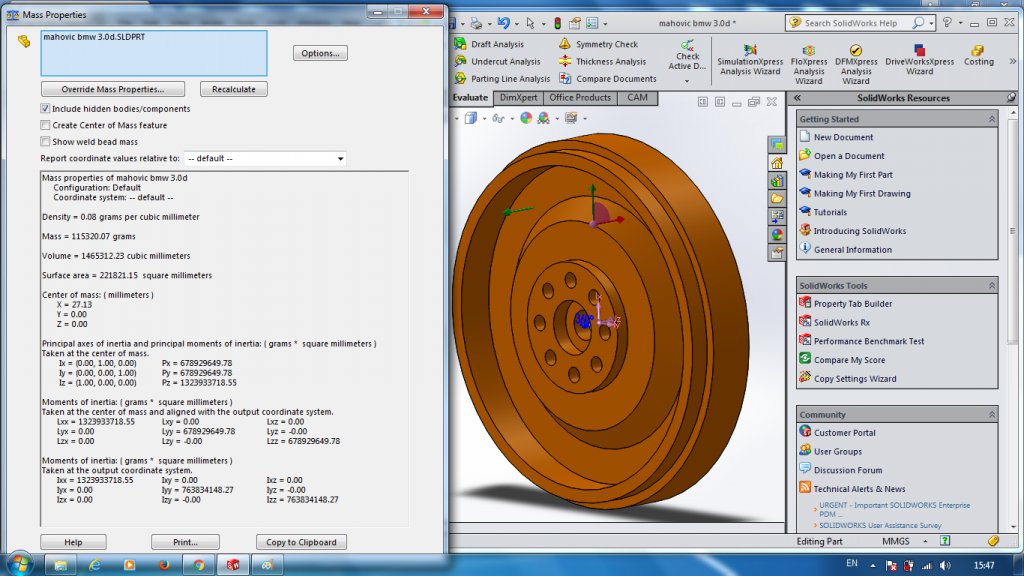Open DFMXpress Analysis Wizard
The height and width of the screenshot is (576, 1024).
[x=856, y=64]
